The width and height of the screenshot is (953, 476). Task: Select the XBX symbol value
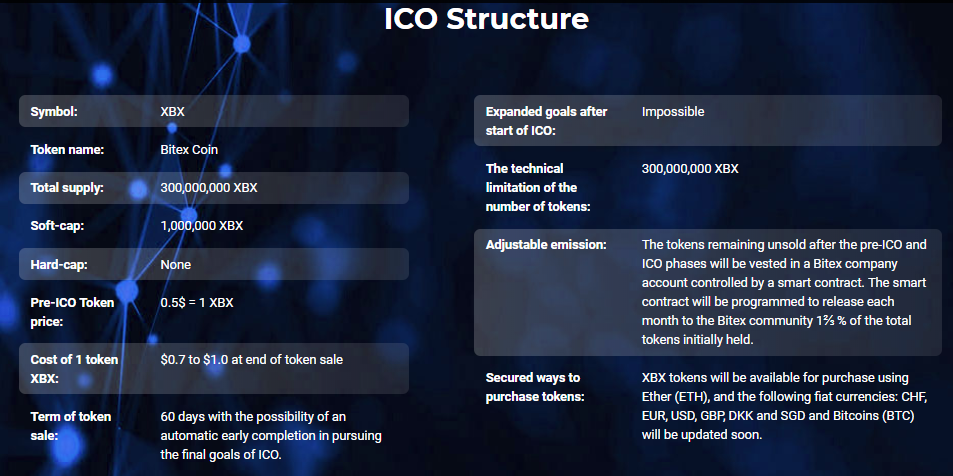(x=172, y=111)
